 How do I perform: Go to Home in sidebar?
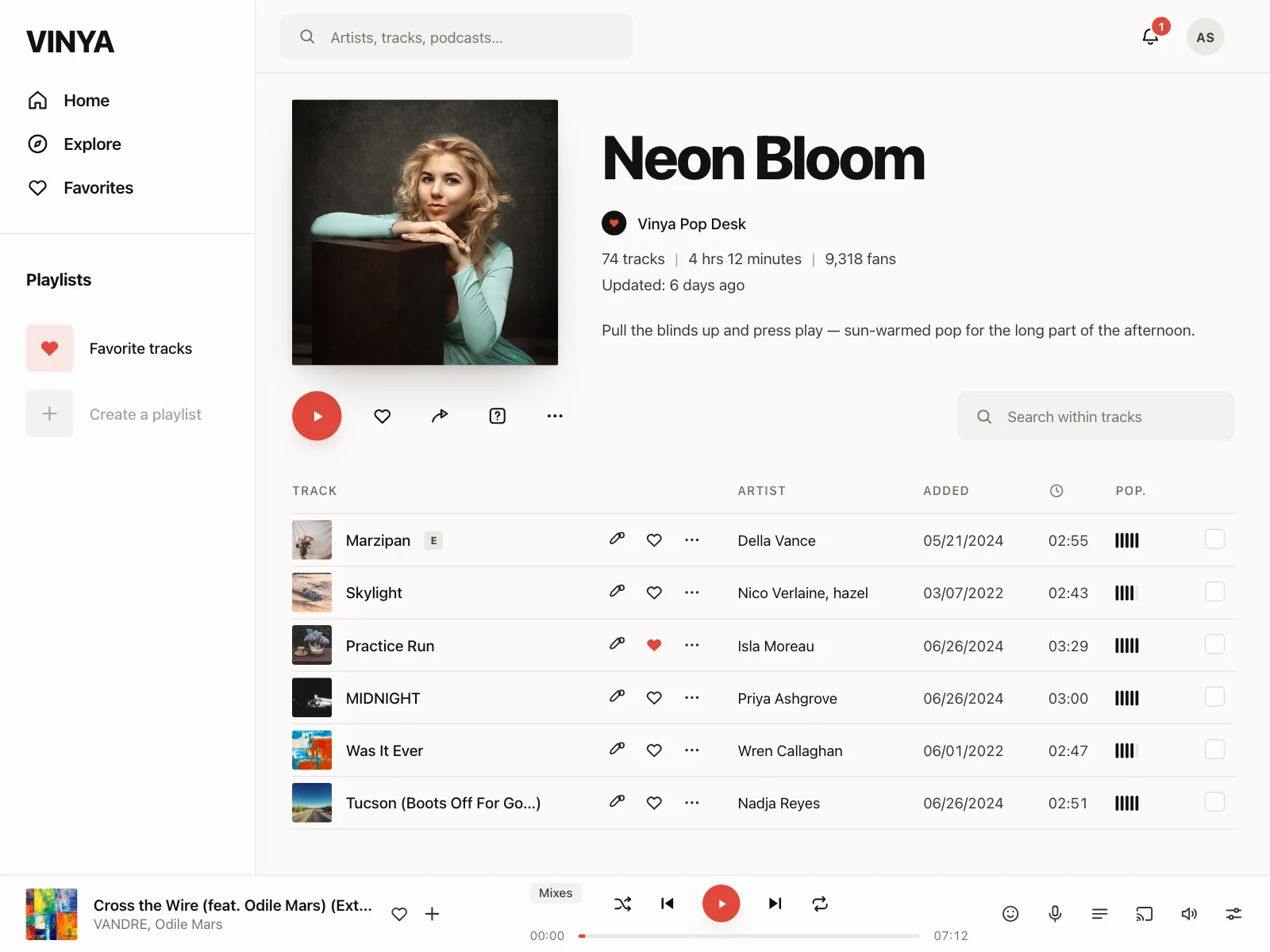68,101
